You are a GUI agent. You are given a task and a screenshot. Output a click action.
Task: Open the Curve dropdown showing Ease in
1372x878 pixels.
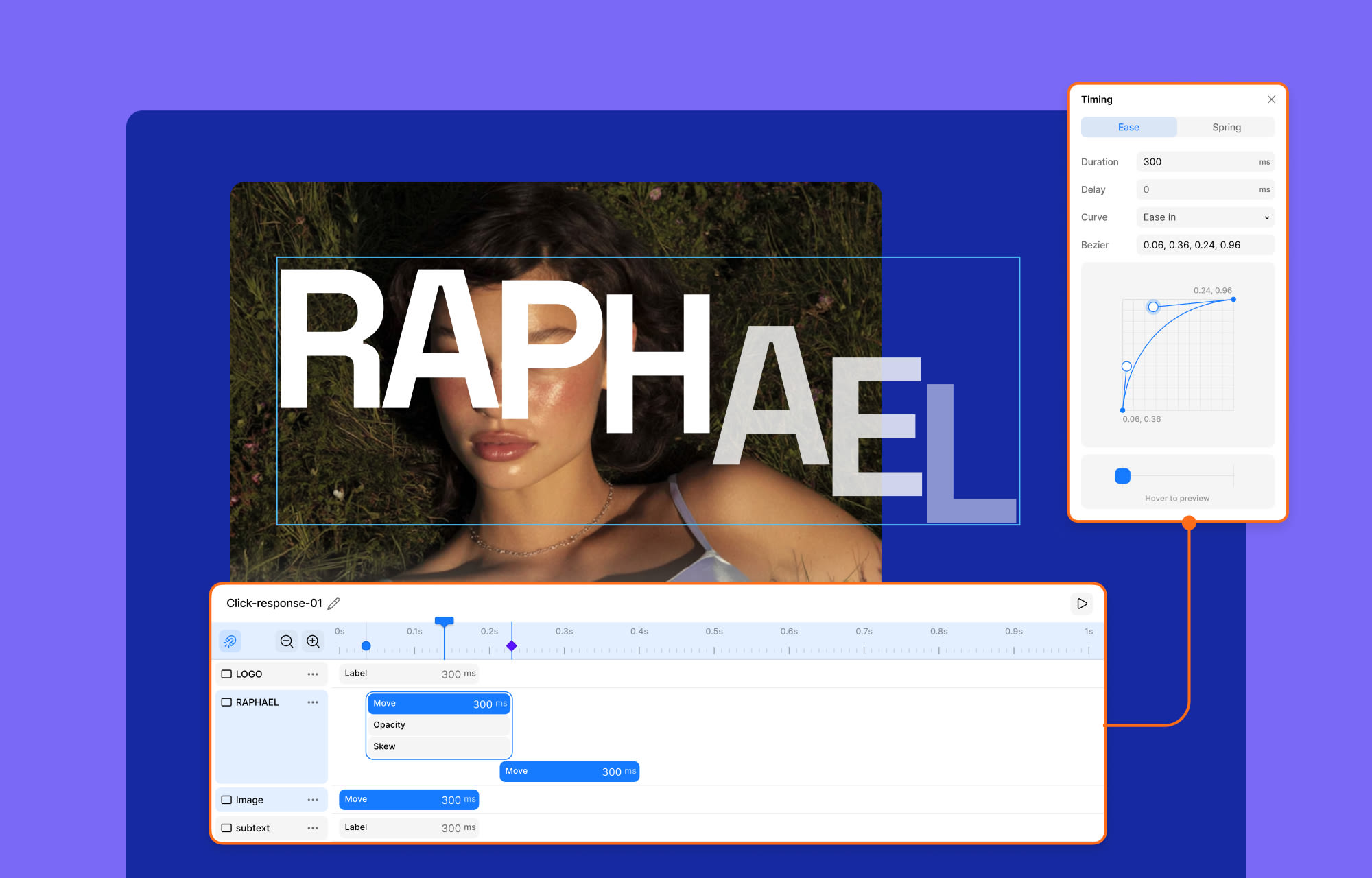click(x=1205, y=217)
